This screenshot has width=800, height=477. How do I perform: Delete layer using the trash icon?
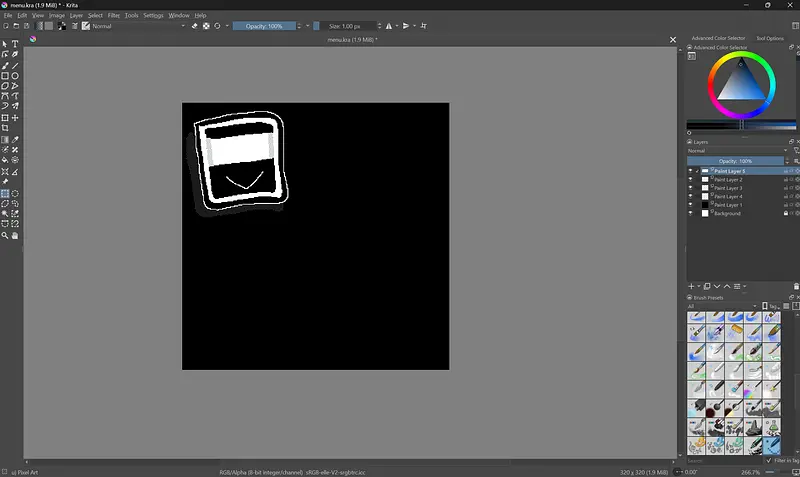tap(796, 286)
